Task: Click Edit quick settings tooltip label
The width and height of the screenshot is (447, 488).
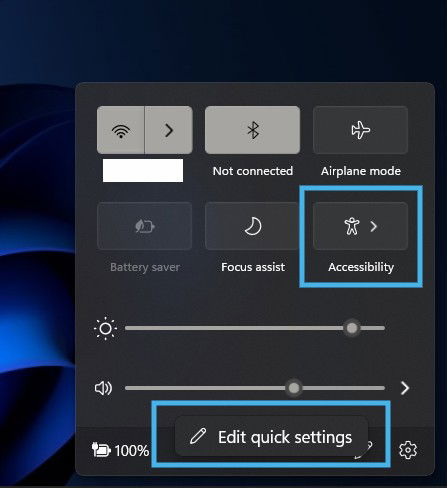Action: (285, 437)
